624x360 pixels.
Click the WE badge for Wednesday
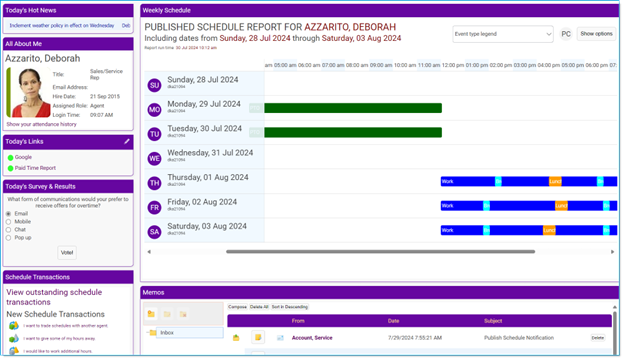coord(154,159)
